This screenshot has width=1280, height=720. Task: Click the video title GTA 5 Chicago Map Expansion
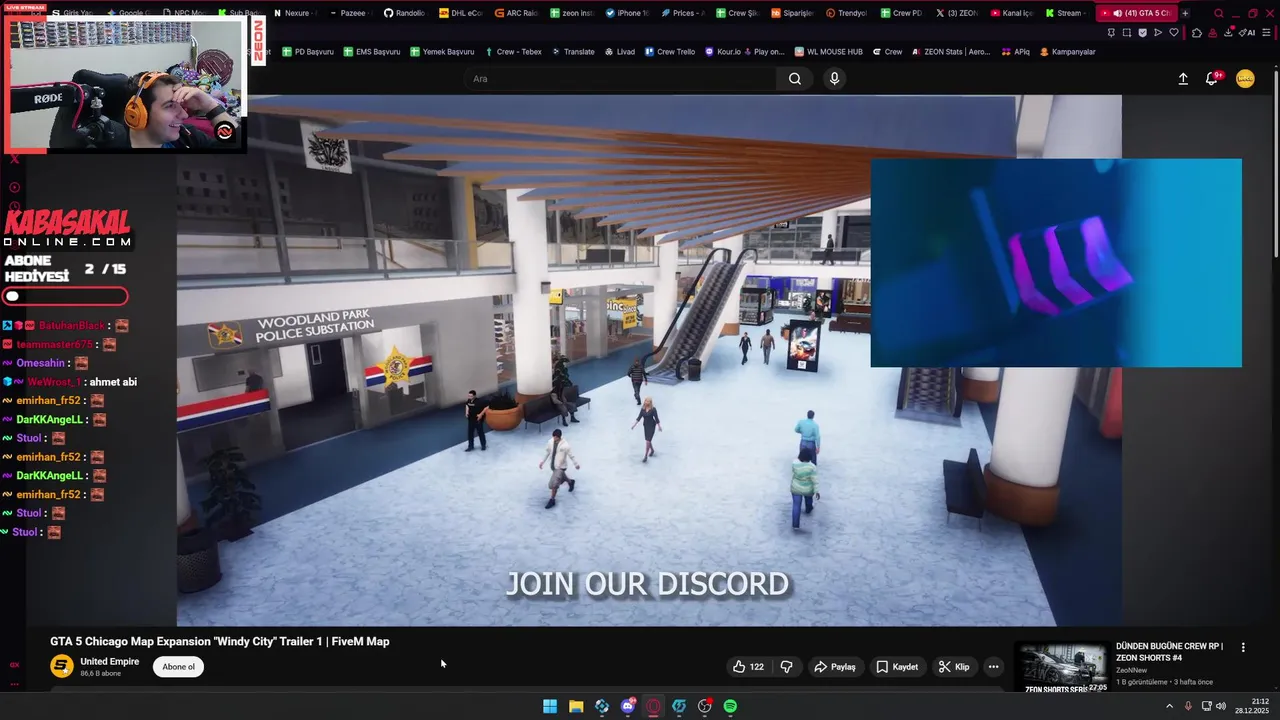[220, 641]
